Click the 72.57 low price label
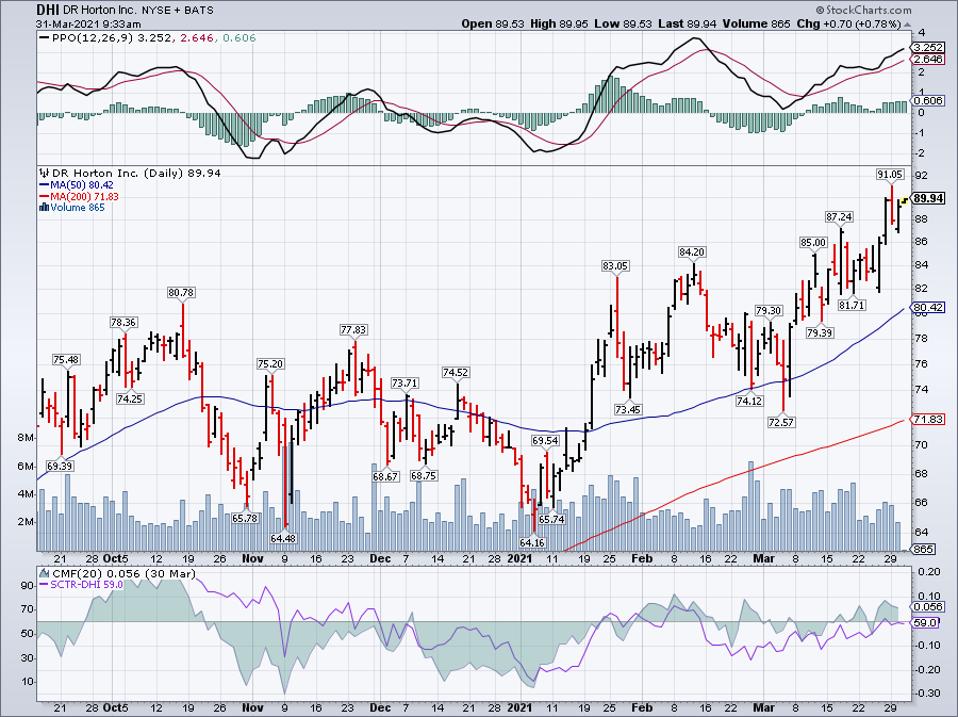The image size is (958, 717). pos(781,422)
